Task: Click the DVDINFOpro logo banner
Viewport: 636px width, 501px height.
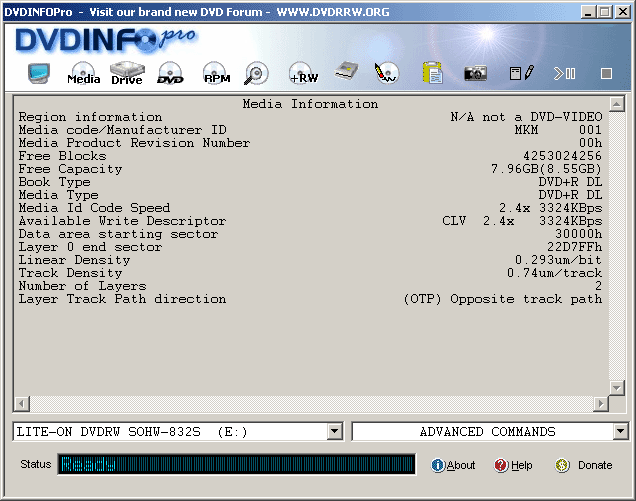Action: pyautogui.click(x=105, y=41)
